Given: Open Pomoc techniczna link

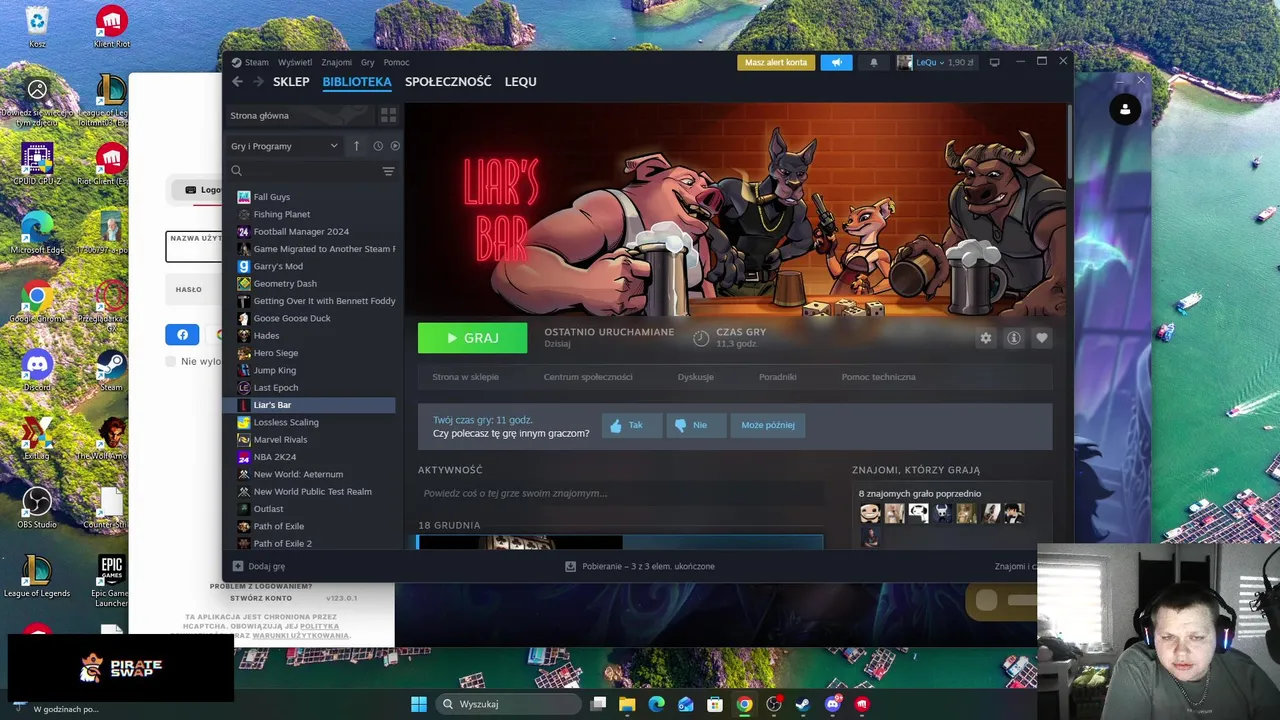Looking at the screenshot, I should point(878,377).
